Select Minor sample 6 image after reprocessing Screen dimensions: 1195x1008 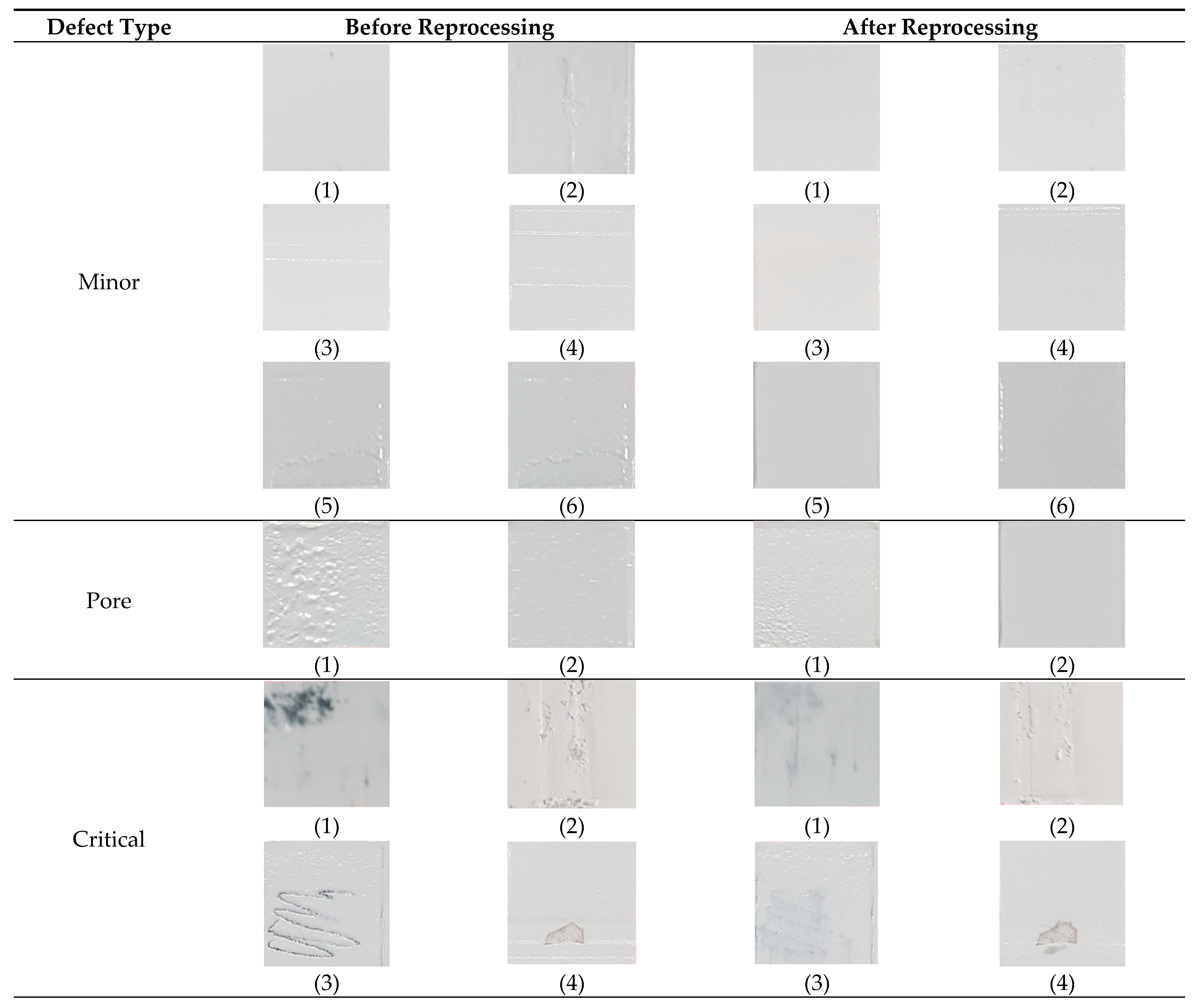pyautogui.click(x=1061, y=425)
